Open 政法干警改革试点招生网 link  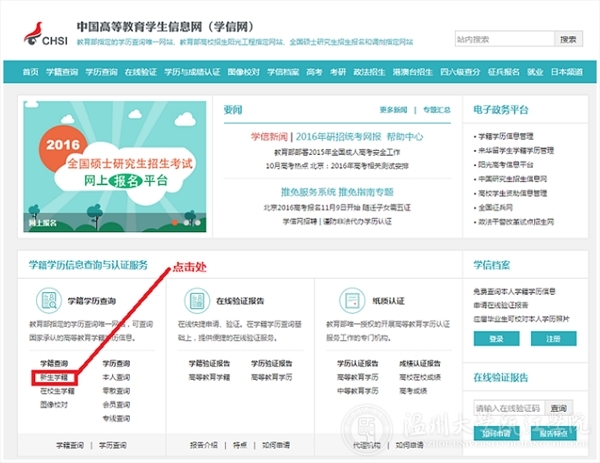pos(516,222)
